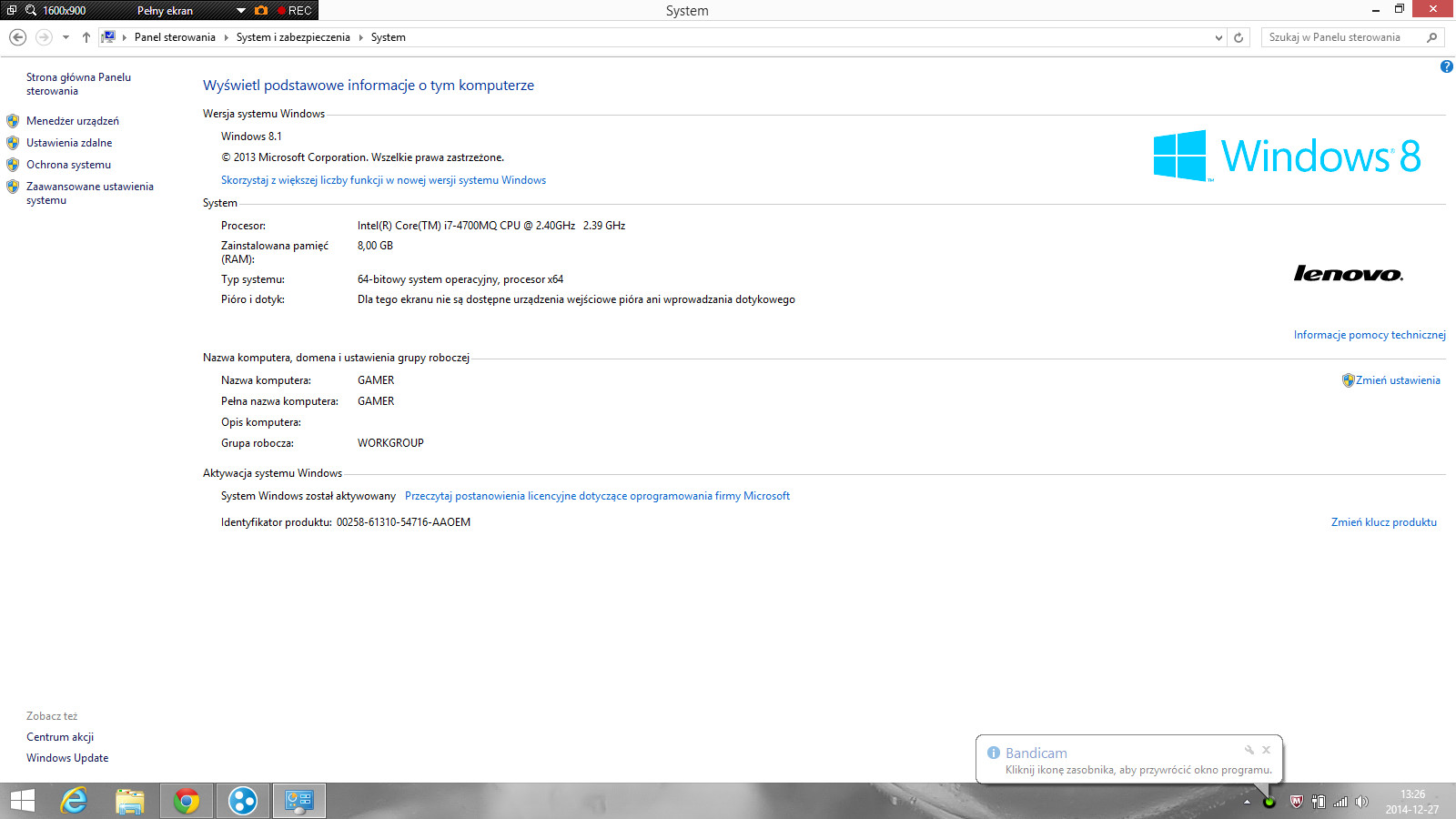Open the Pełny ekran mode dropdown
This screenshot has width=1456, height=819.
pos(240,11)
